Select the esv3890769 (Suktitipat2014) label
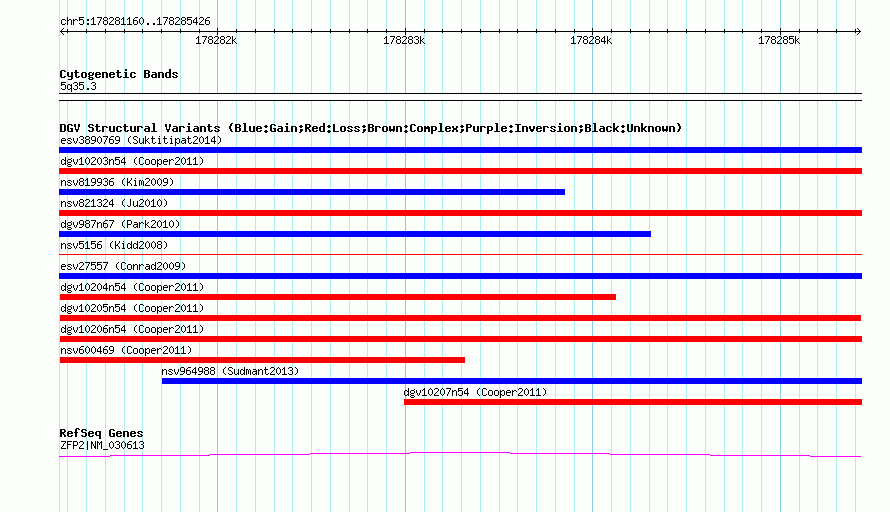 coord(141,140)
